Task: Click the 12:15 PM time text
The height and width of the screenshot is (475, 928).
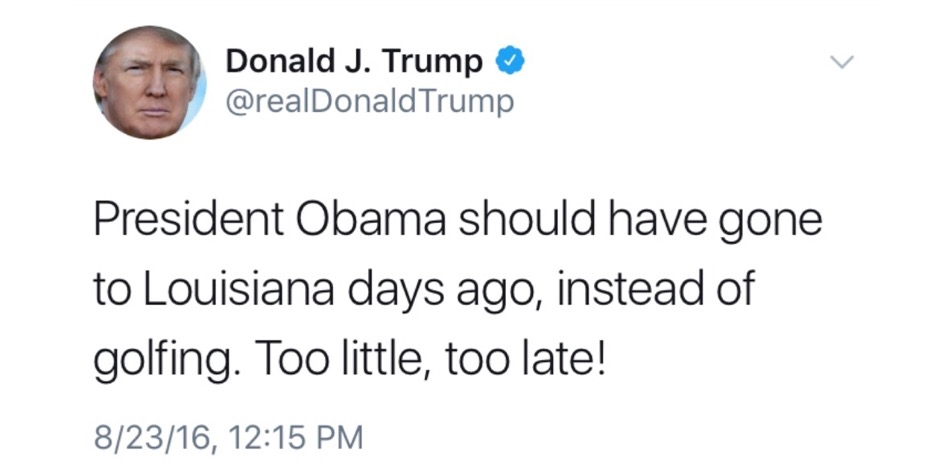Action: (x=295, y=438)
